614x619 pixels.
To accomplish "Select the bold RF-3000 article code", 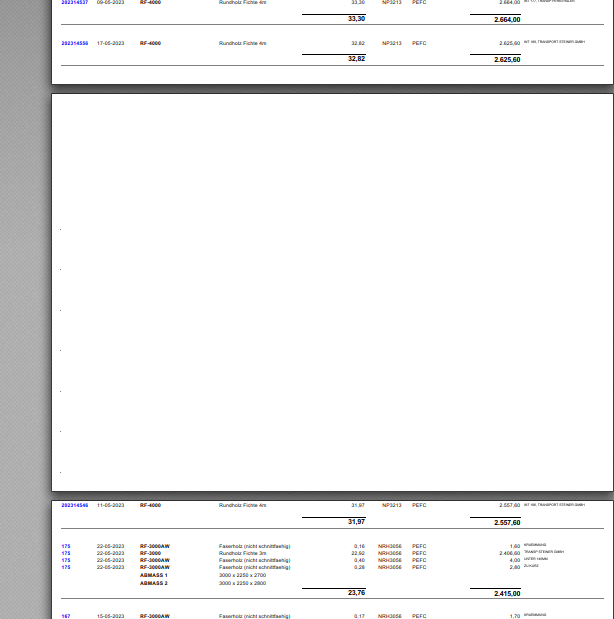I will (x=150, y=553).
